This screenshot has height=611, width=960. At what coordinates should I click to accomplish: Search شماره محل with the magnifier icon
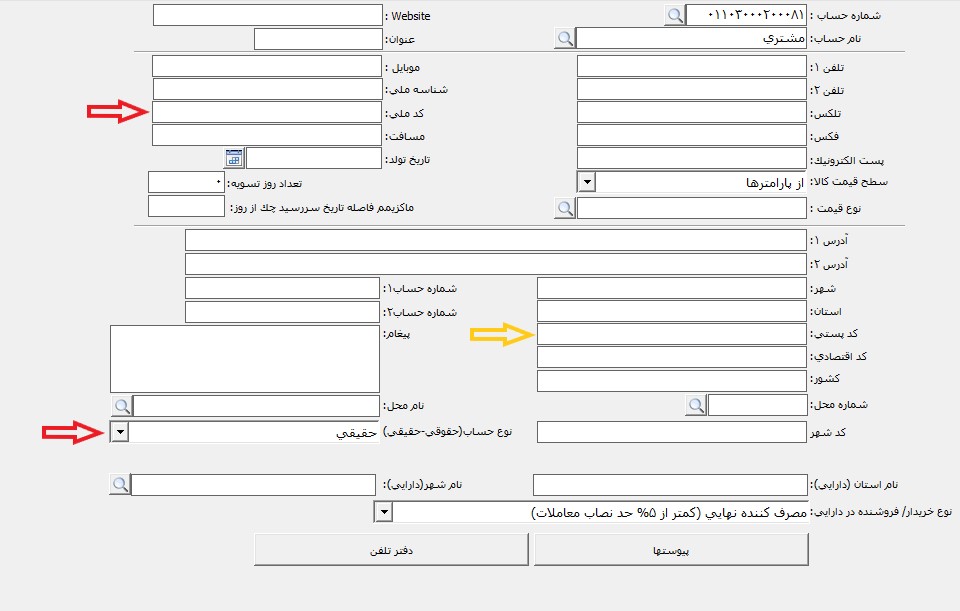[x=696, y=405]
